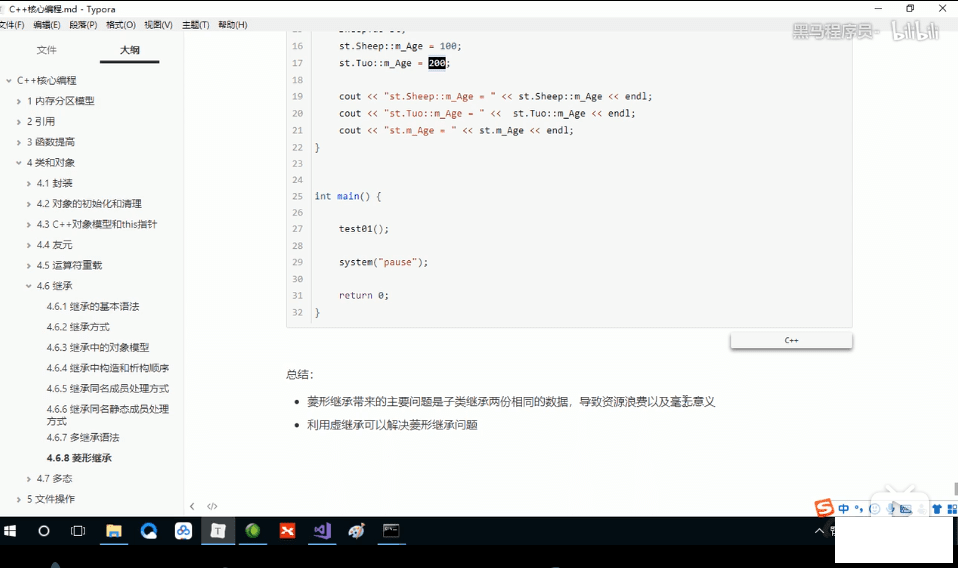
Task: Open the 视图(V) menu
Action: pyautogui.click(x=158, y=24)
